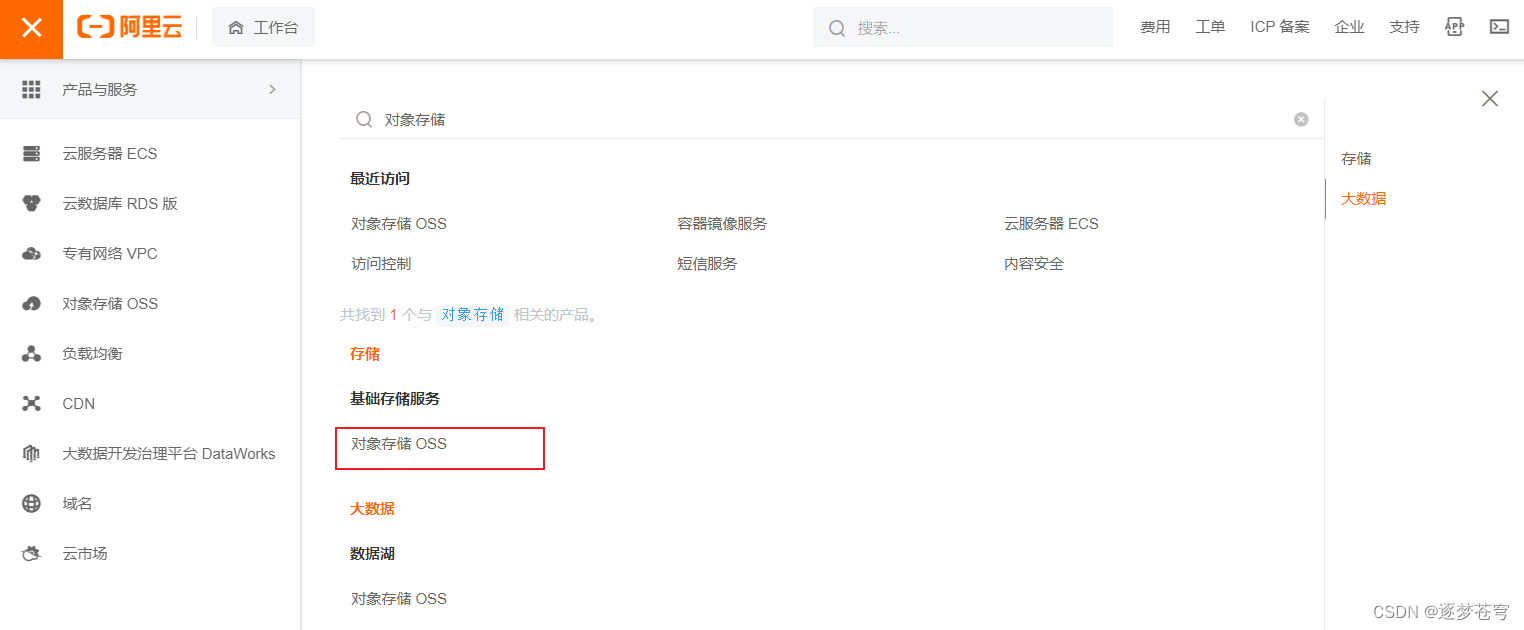Screen dimensions: 1524x630
Task: Open 对象存储 OSS under 数据湖
Action: pyautogui.click(x=399, y=599)
